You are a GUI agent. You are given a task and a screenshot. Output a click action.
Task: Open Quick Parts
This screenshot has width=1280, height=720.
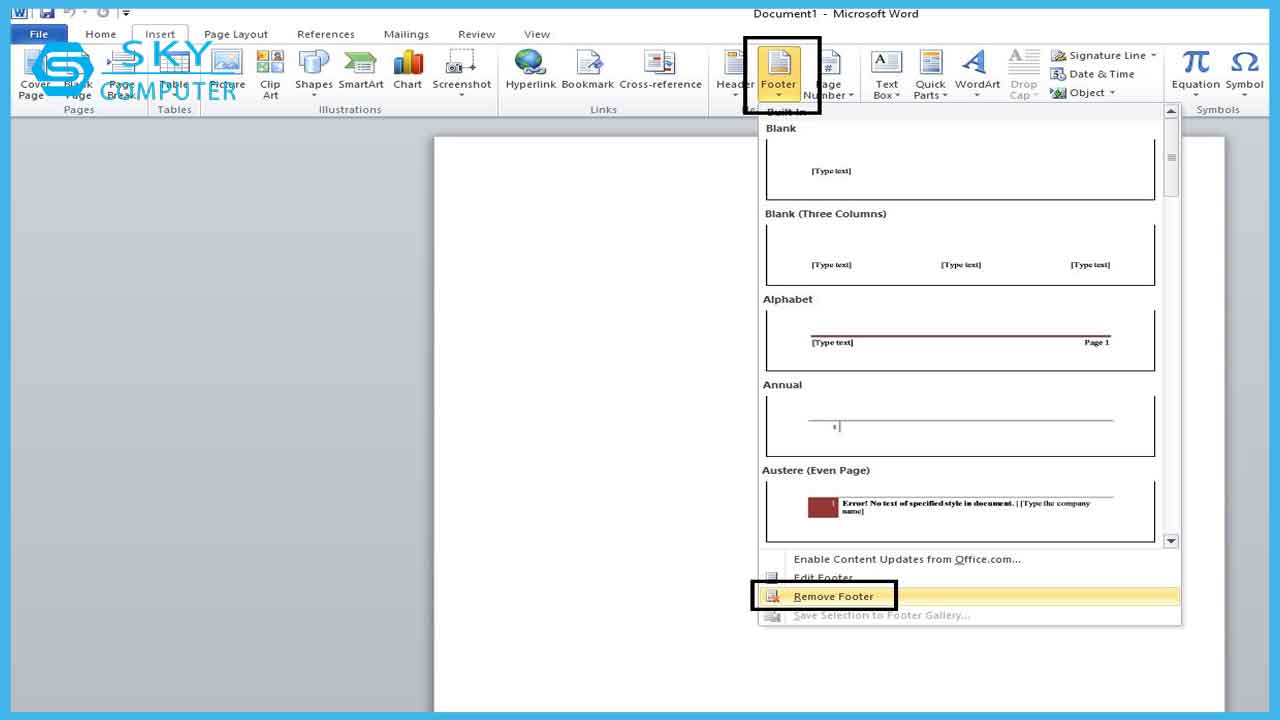tap(930, 74)
